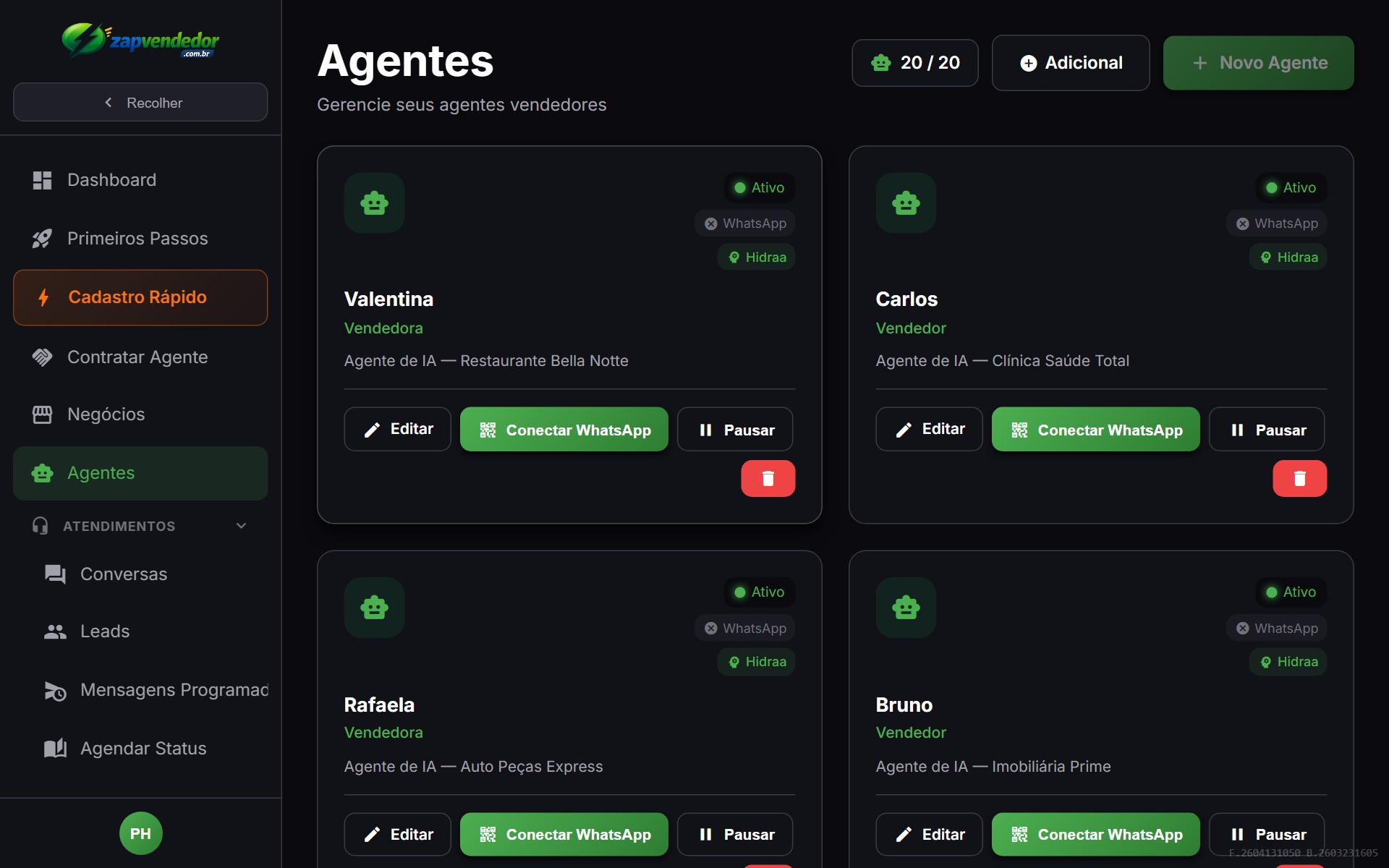Conectar WhatsApp for agent Bruno

(x=1095, y=834)
